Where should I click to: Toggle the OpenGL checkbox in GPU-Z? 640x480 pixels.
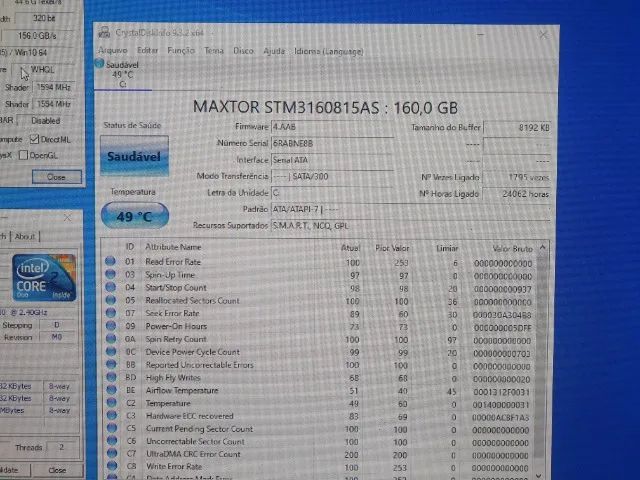23,155
